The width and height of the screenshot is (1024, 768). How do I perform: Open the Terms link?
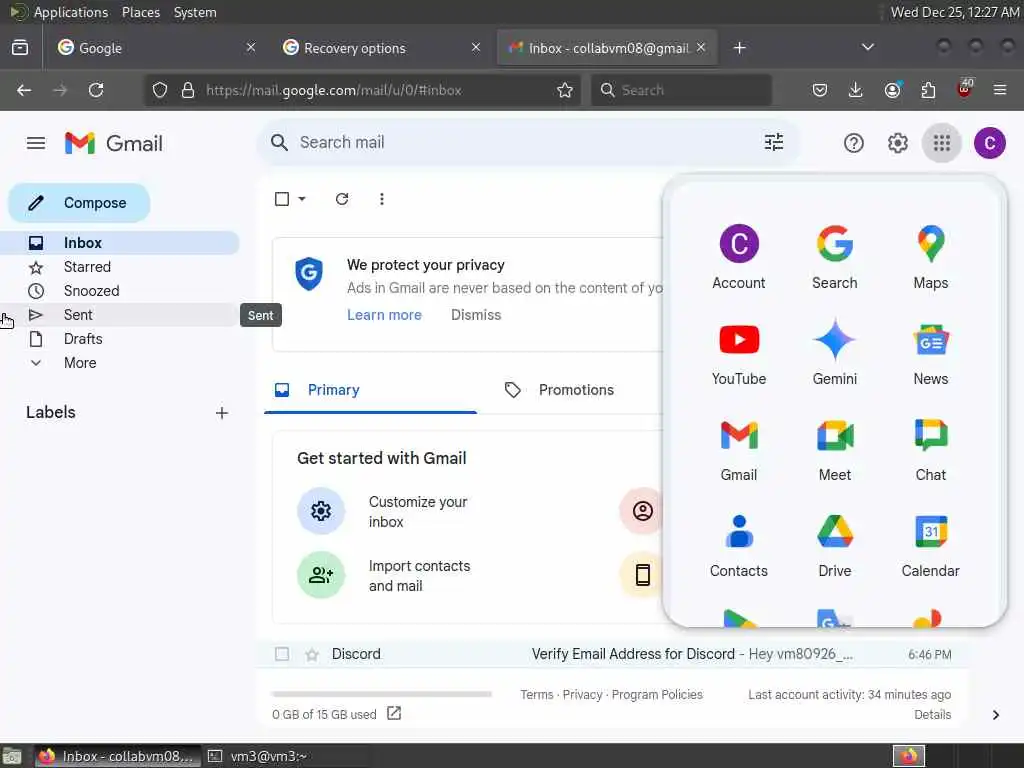(x=537, y=694)
